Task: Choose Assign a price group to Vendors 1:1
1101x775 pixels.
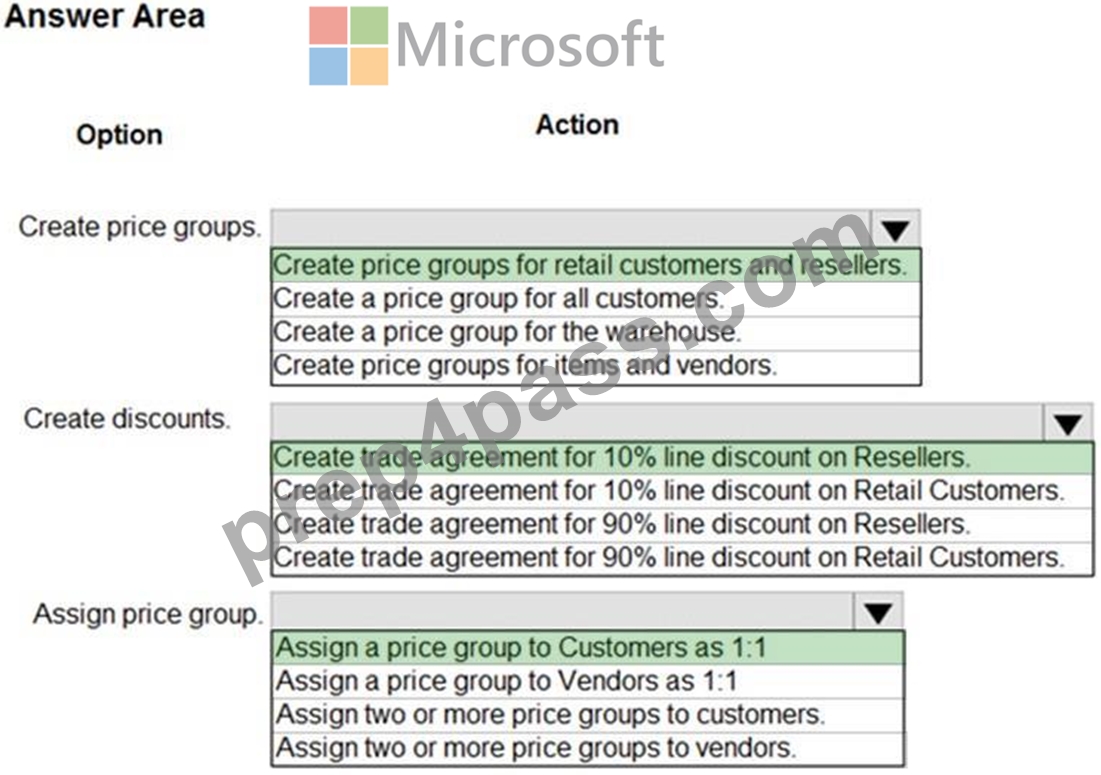Action: pyautogui.click(x=588, y=681)
